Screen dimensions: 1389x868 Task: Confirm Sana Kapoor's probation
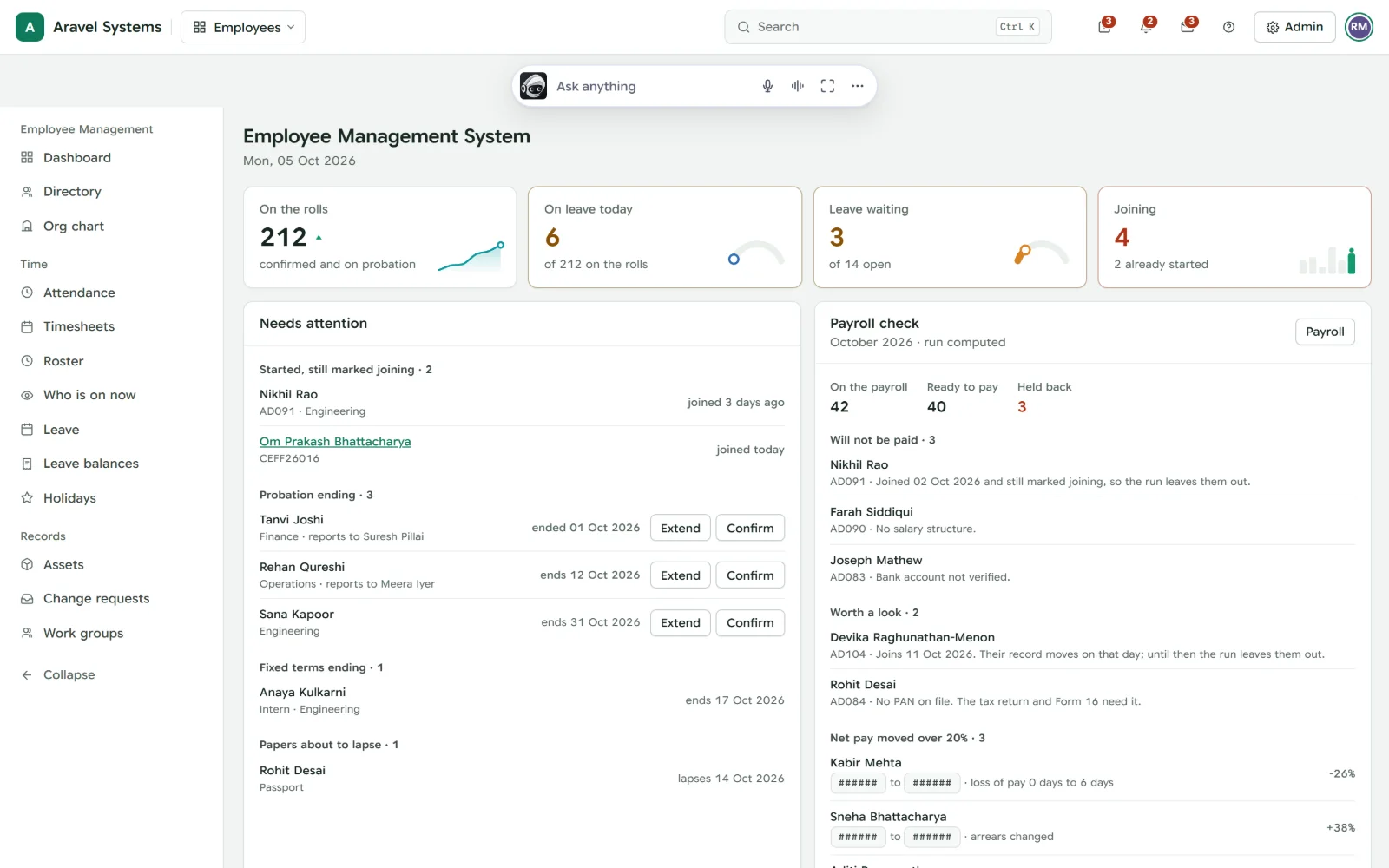coord(750,623)
